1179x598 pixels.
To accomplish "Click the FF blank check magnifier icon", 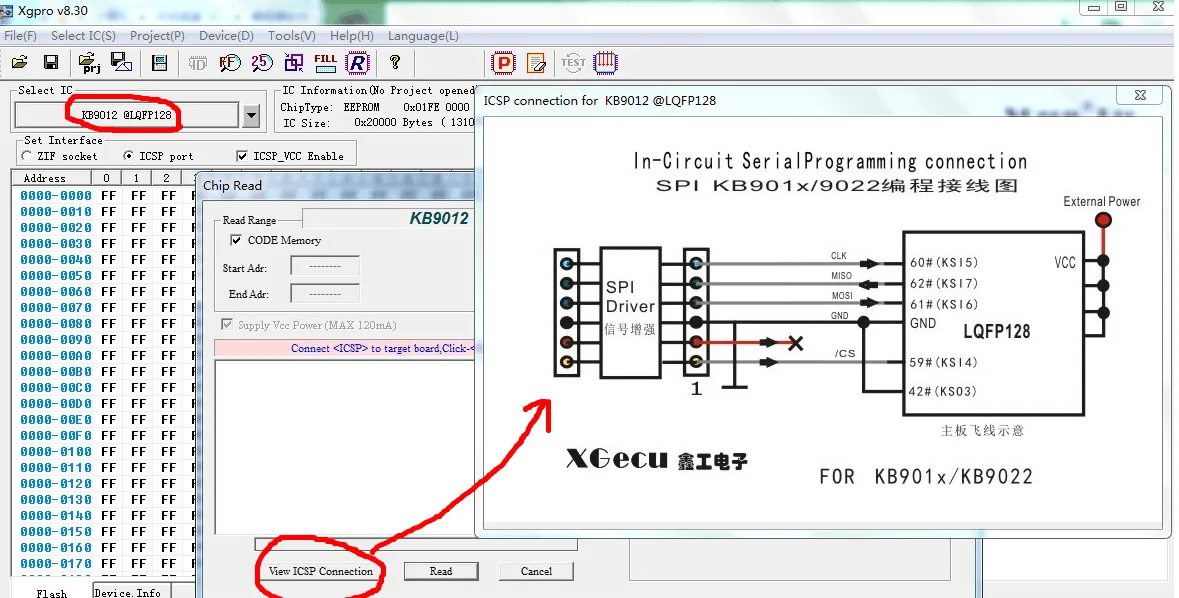I will 230,62.
